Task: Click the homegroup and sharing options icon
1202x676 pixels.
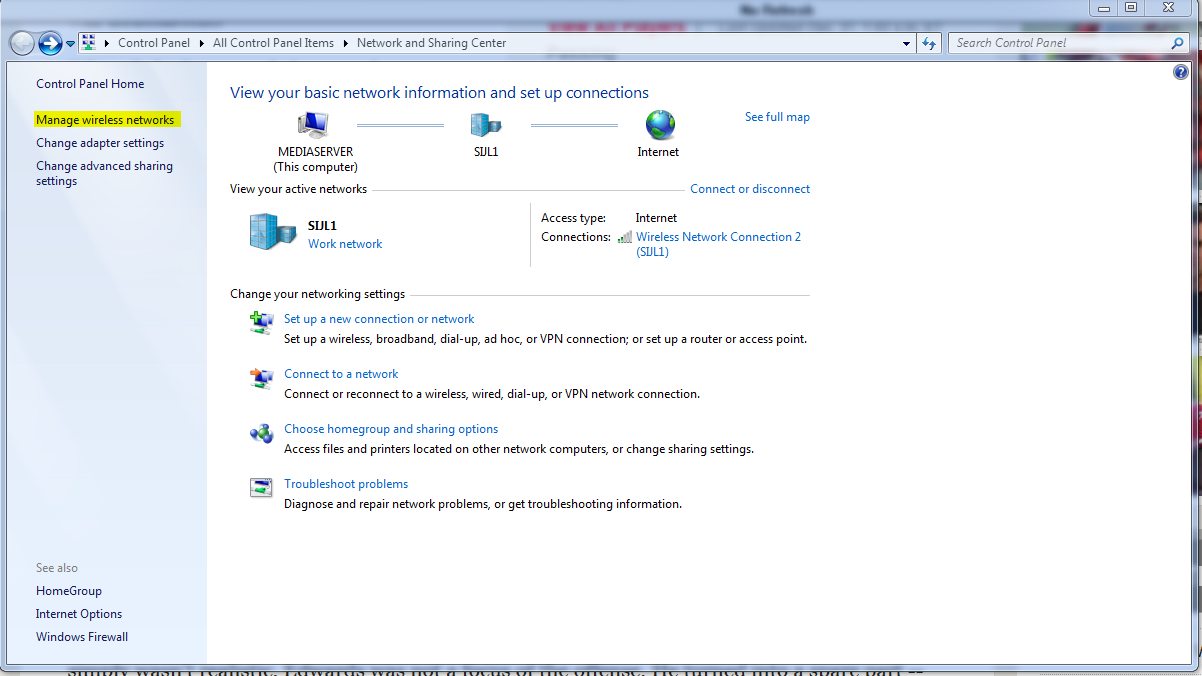Action: (x=261, y=433)
